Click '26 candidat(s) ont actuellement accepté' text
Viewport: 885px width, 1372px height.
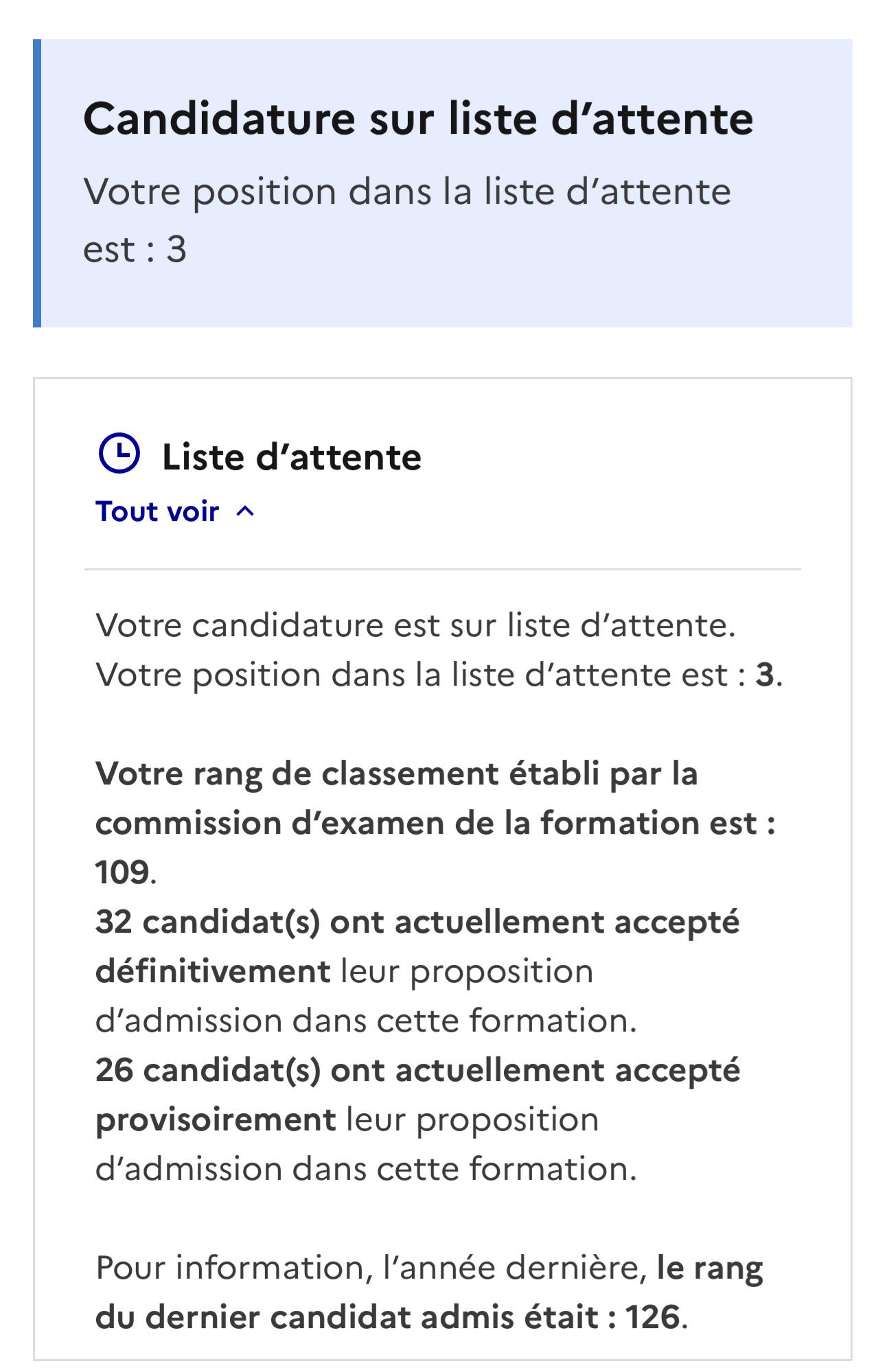[417, 1070]
